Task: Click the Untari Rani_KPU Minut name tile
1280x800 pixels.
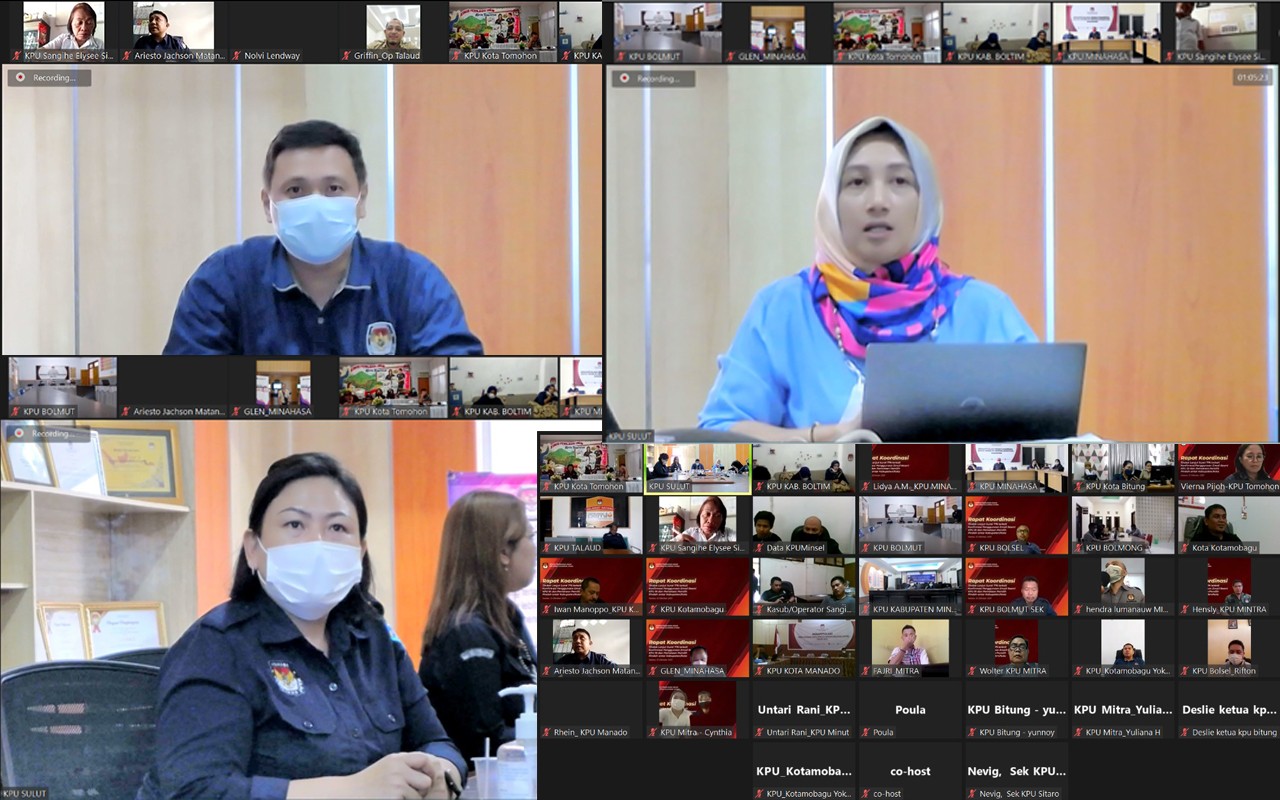Action: 804,710
